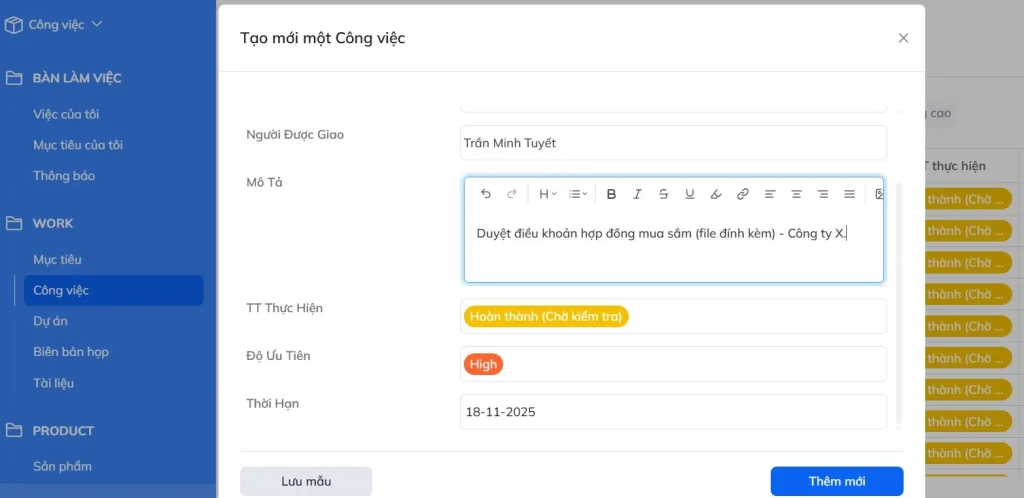Image resolution: width=1024 pixels, height=498 pixels.
Task: Click the cube icon beside Công việc
Action: (13, 25)
